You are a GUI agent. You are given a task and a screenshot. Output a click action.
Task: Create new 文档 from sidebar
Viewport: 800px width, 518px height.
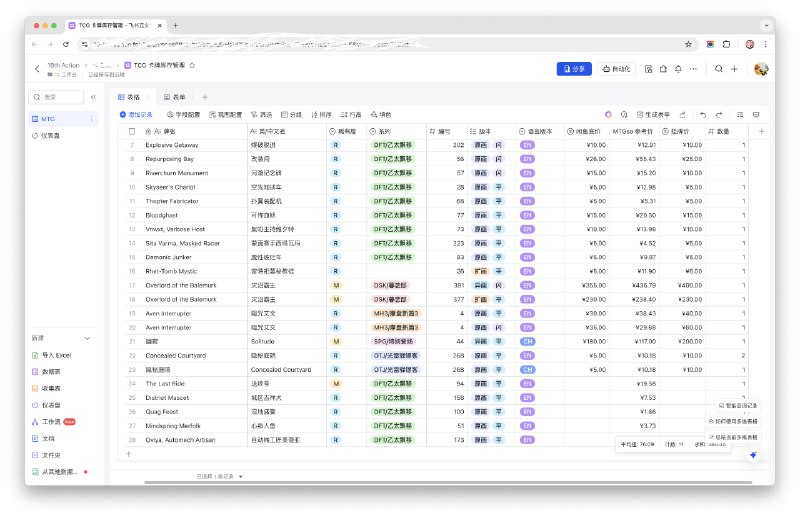(x=44, y=438)
